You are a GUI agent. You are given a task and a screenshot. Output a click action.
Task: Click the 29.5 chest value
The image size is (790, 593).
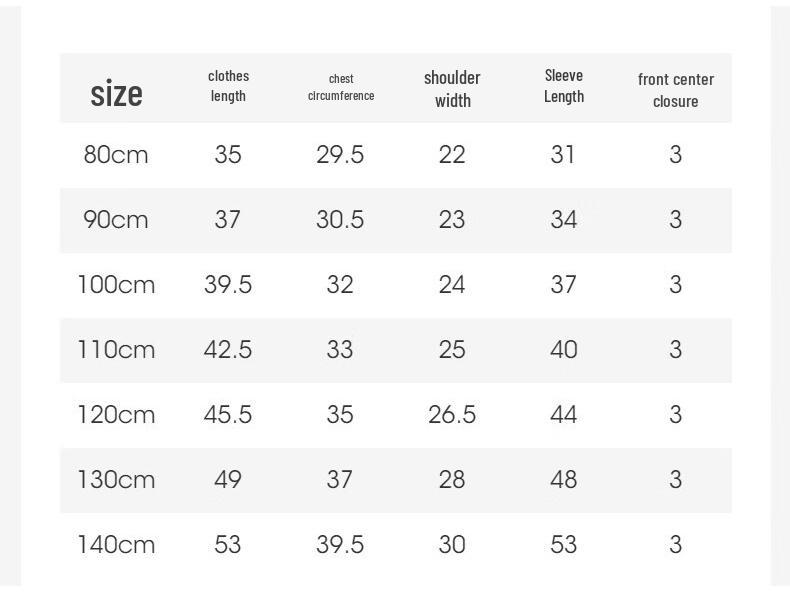coord(340,155)
